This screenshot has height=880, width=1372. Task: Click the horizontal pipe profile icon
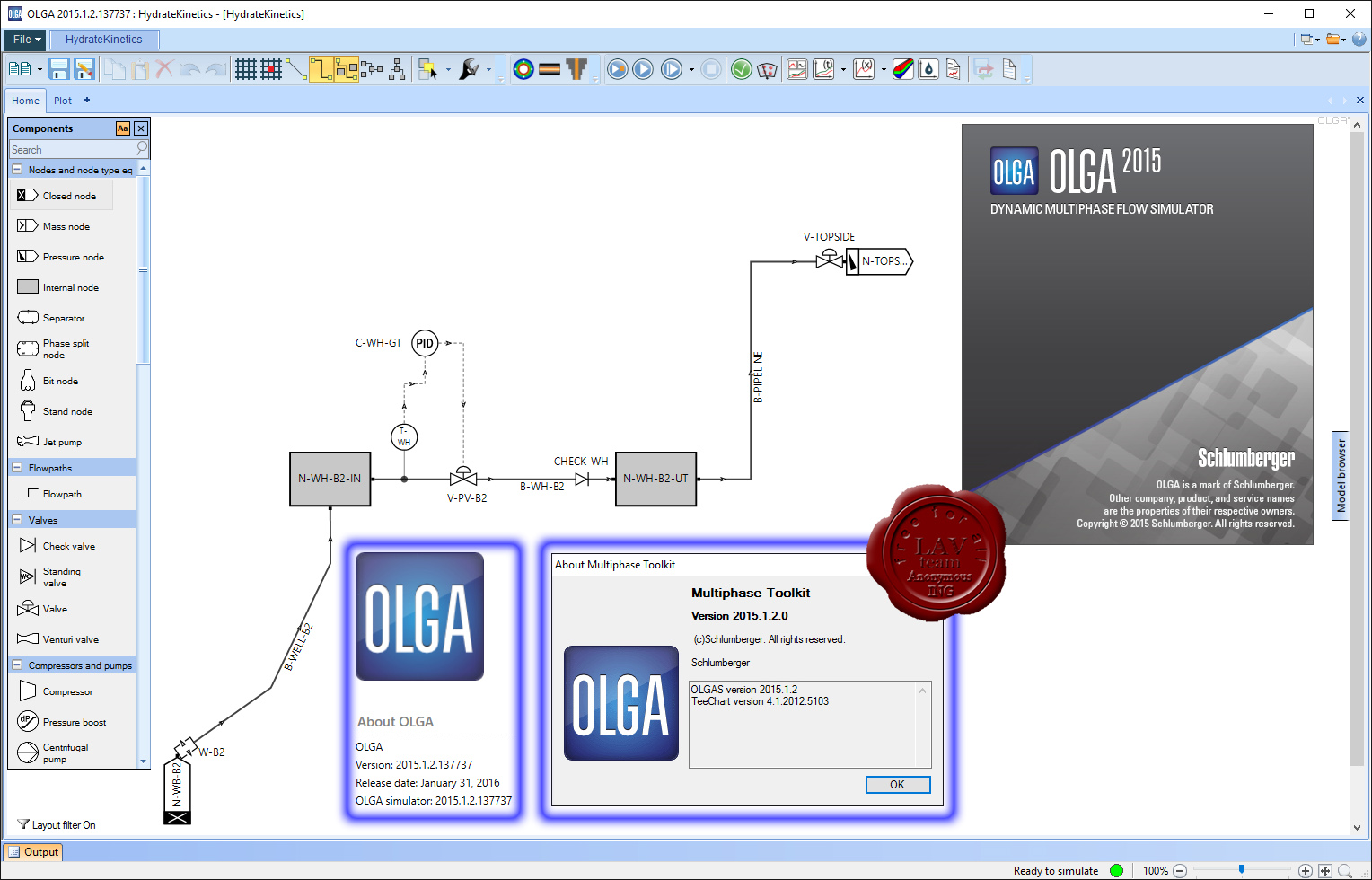550,69
